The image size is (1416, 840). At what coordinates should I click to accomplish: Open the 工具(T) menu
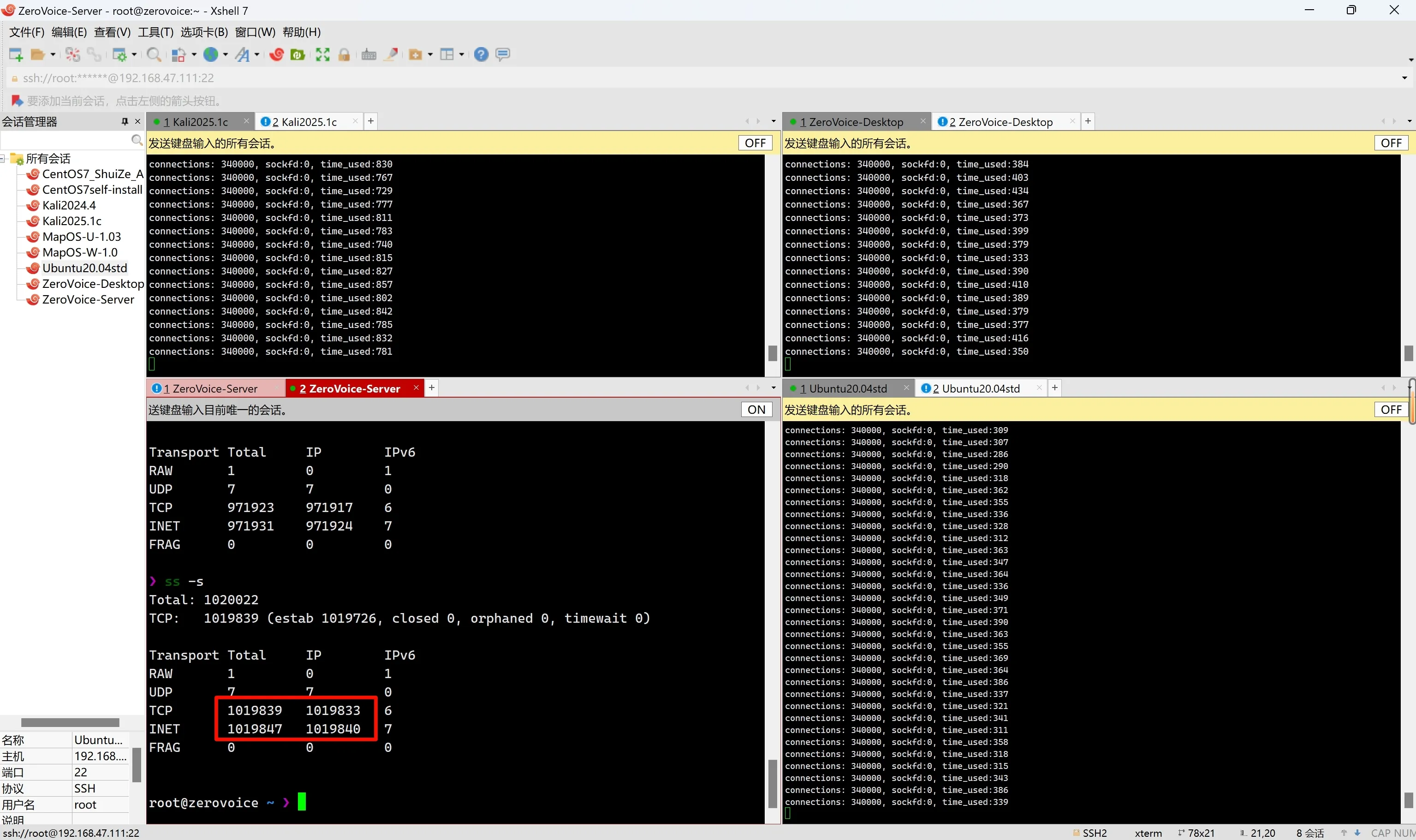155,32
